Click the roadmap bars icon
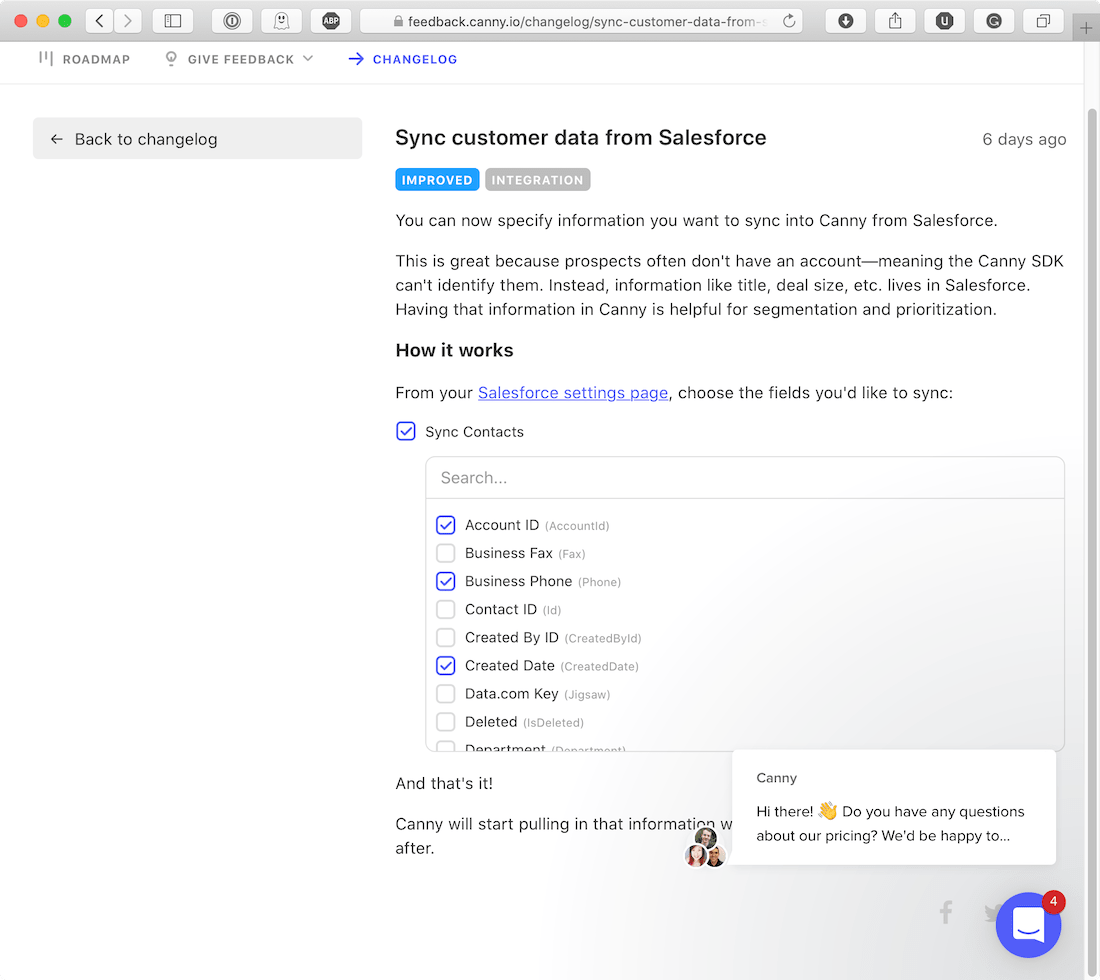This screenshot has height=980, width=1100. pos(46,58)
